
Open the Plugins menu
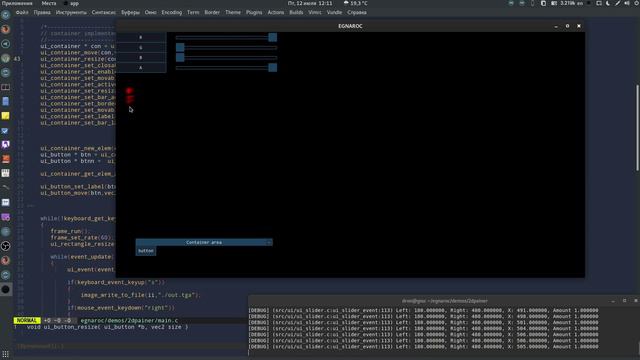coord(254,12)
